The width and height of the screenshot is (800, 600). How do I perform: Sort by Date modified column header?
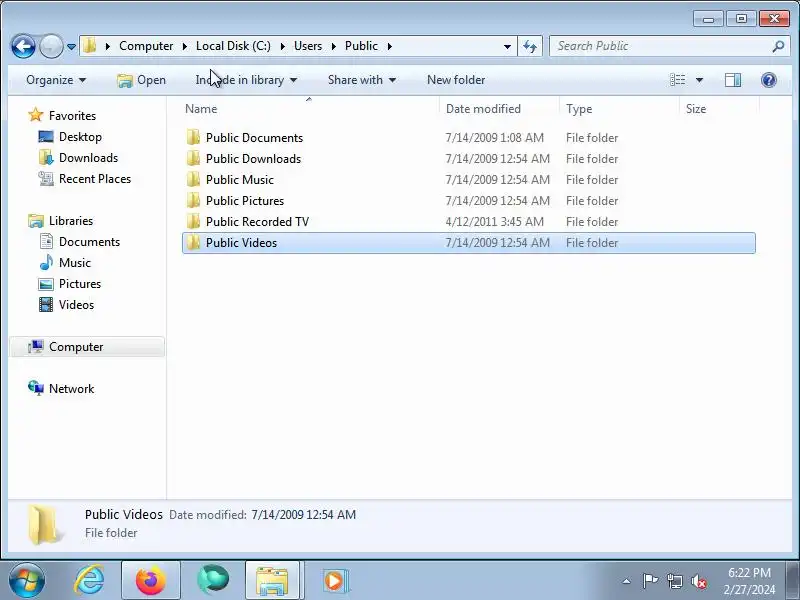coord(499,109)
